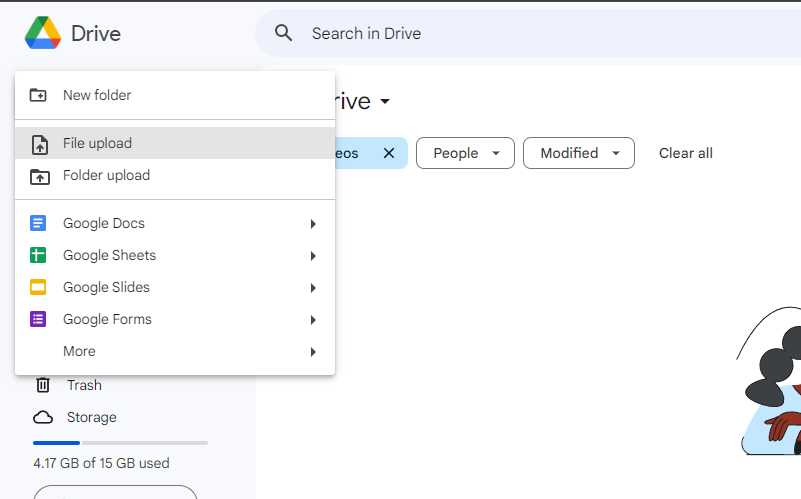Remove the Videos filter chip with X
This screenshot has width=801, height=499.
[389, 153]
